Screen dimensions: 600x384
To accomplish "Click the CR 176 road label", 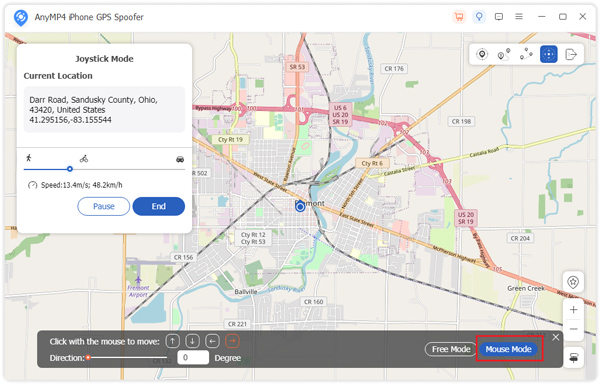I will [x=394, y=68].
